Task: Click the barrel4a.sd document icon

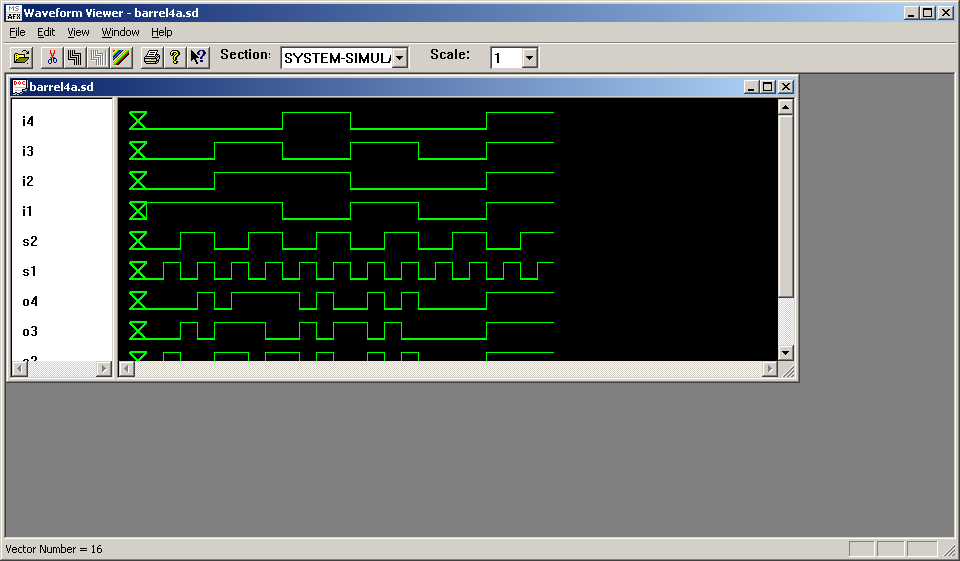Action: 19,87
